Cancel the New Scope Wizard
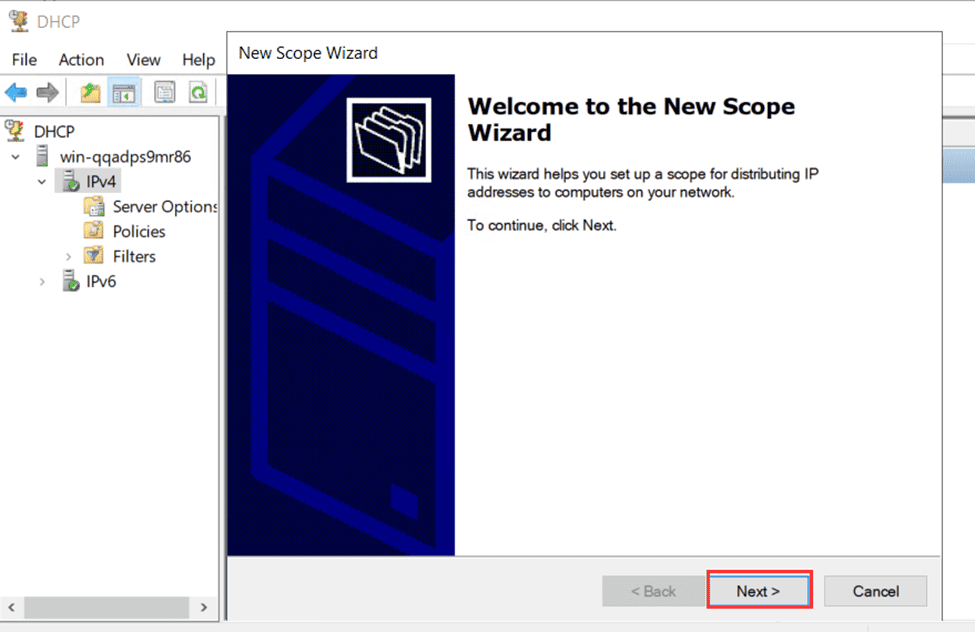975x632 pixels. click(875, 590)
